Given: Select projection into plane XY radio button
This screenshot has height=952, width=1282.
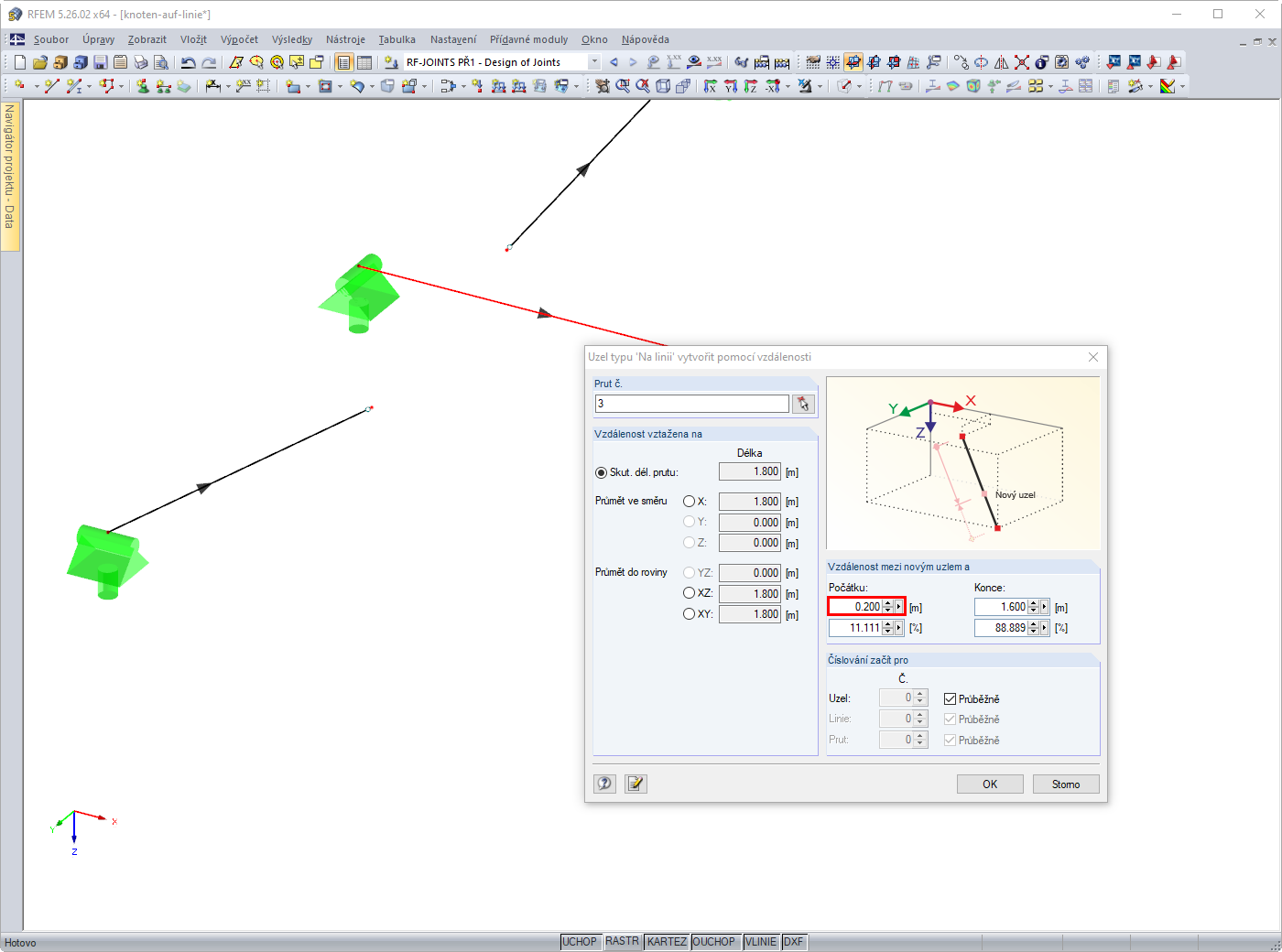Looking at the screenshot, I should click(x=689, y=614).
